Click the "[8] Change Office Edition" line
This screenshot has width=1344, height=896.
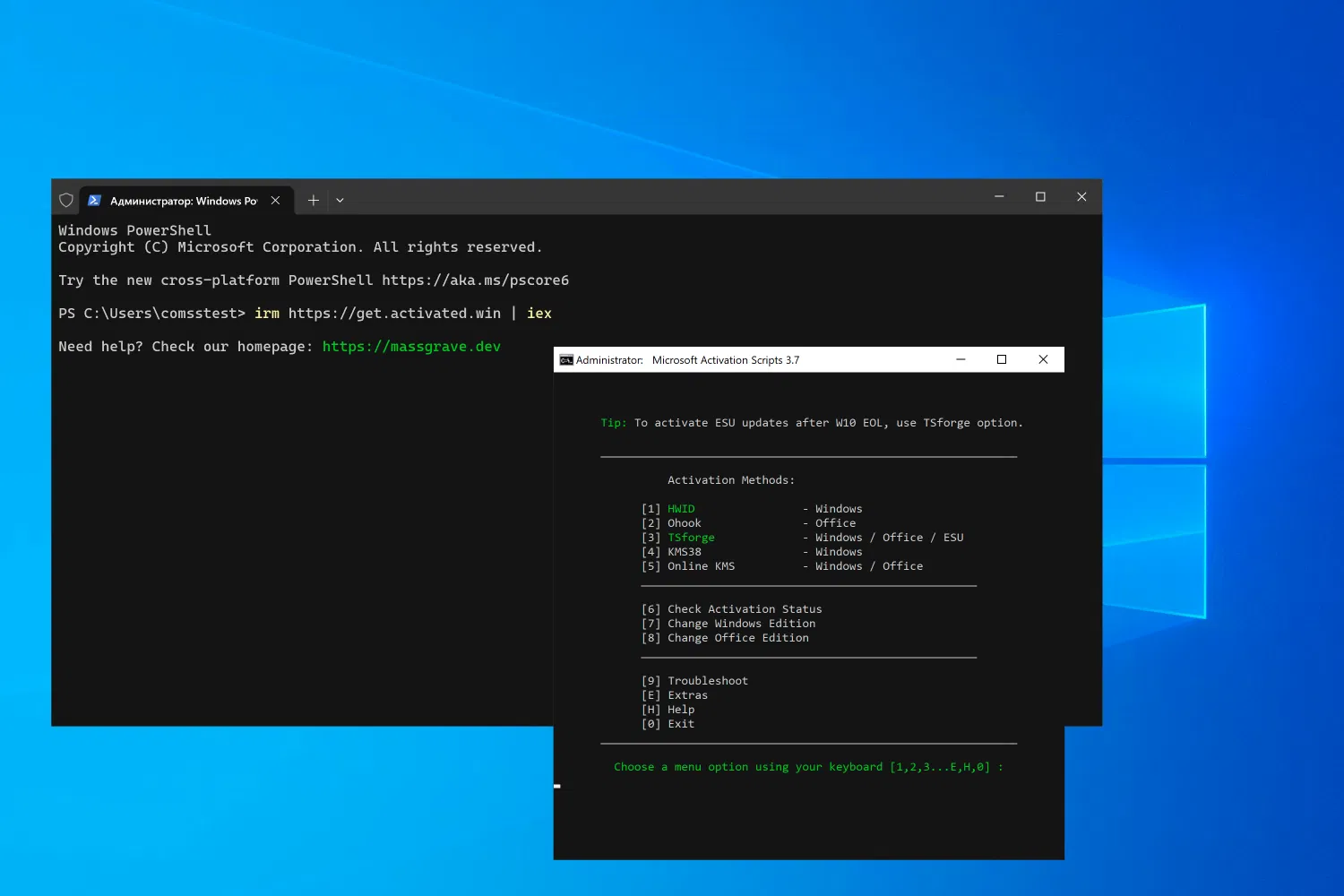725,638
